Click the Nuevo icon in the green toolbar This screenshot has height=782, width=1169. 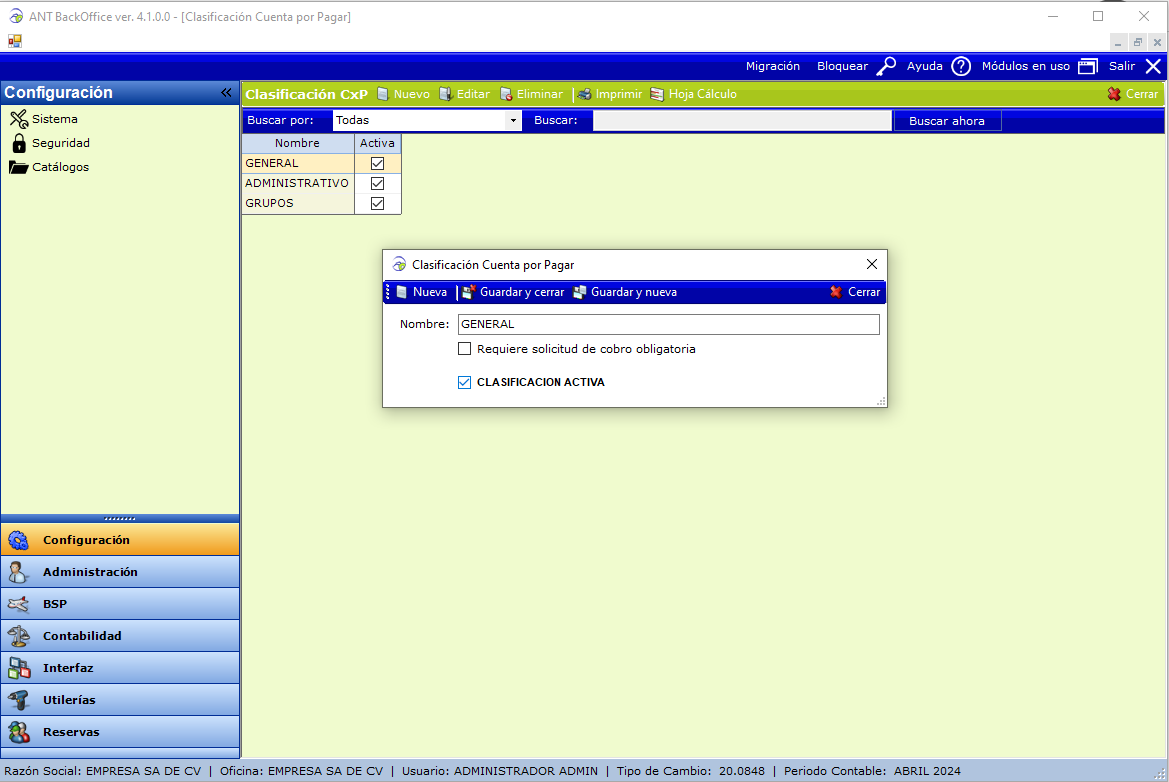(383, 94)
